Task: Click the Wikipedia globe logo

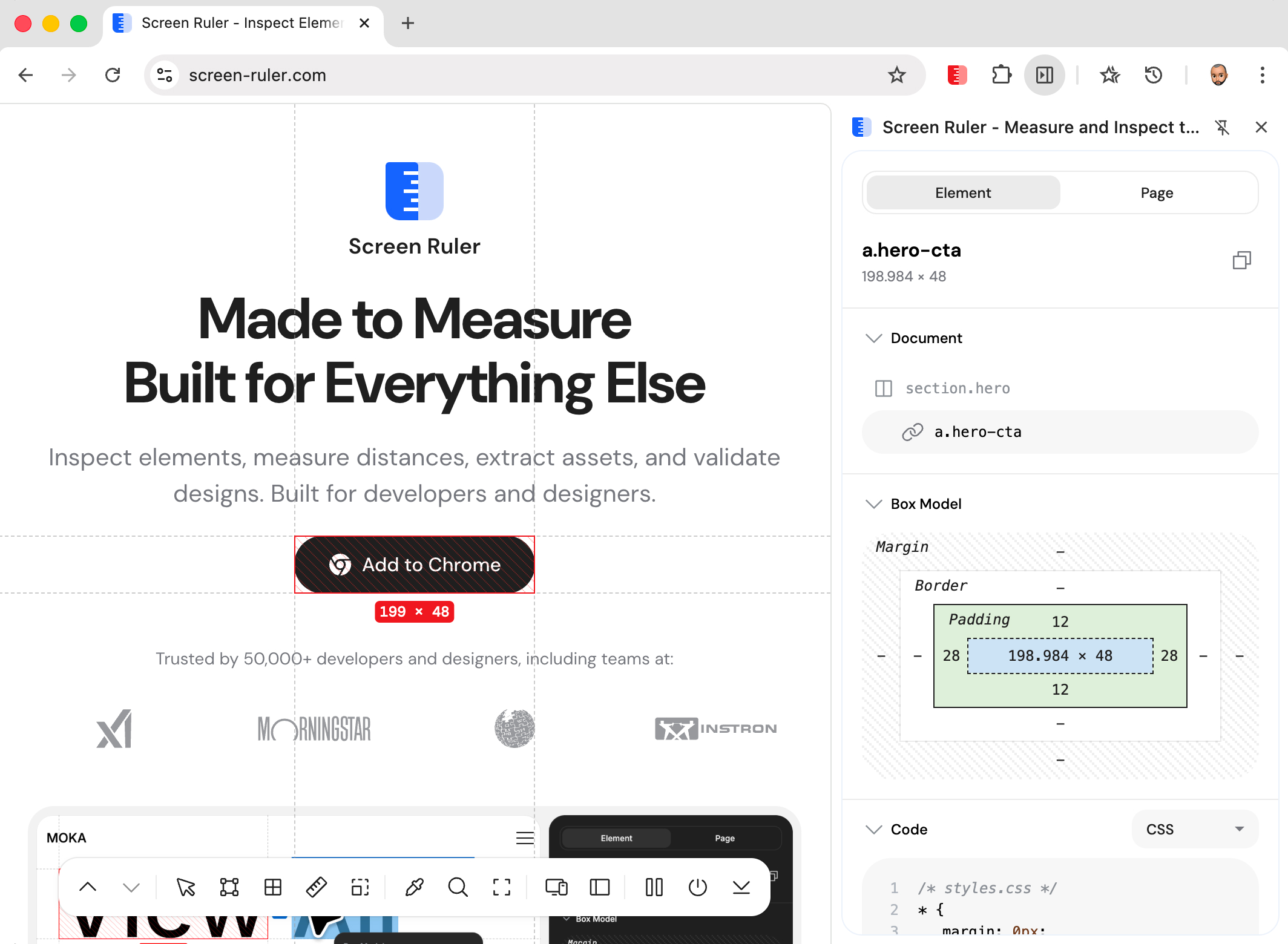Action: 514,729
